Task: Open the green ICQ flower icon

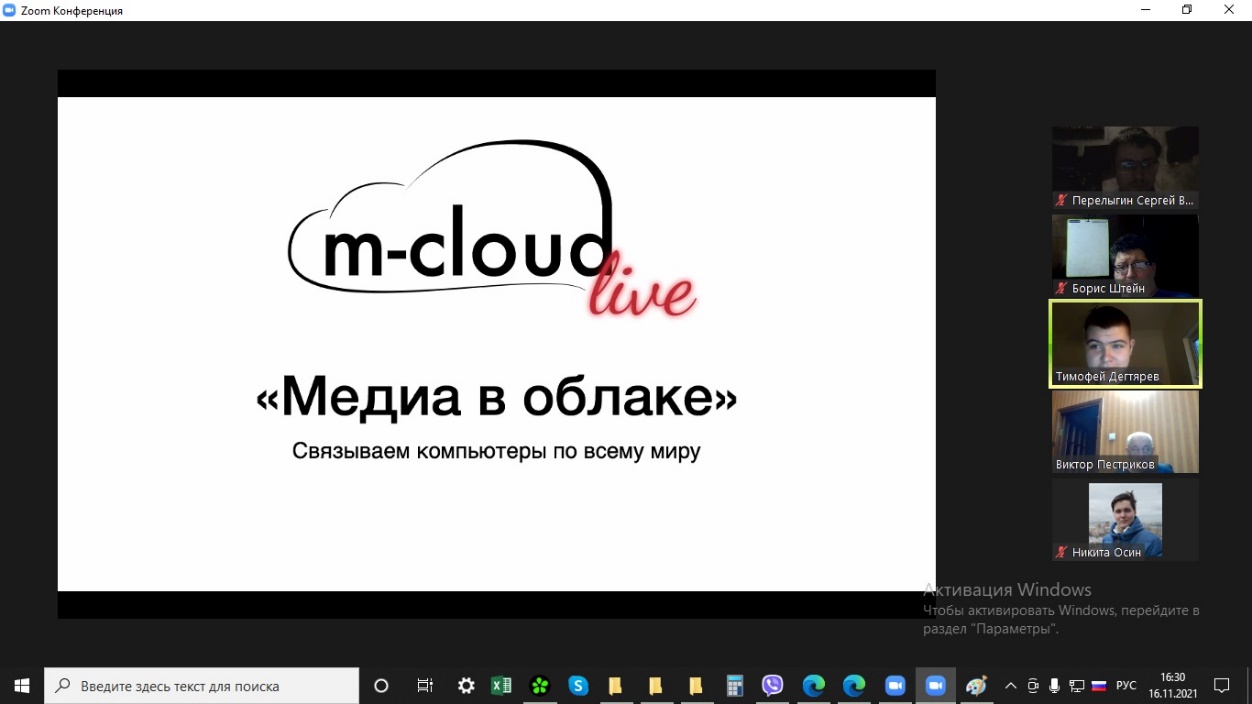Action: tap(540, 686)
